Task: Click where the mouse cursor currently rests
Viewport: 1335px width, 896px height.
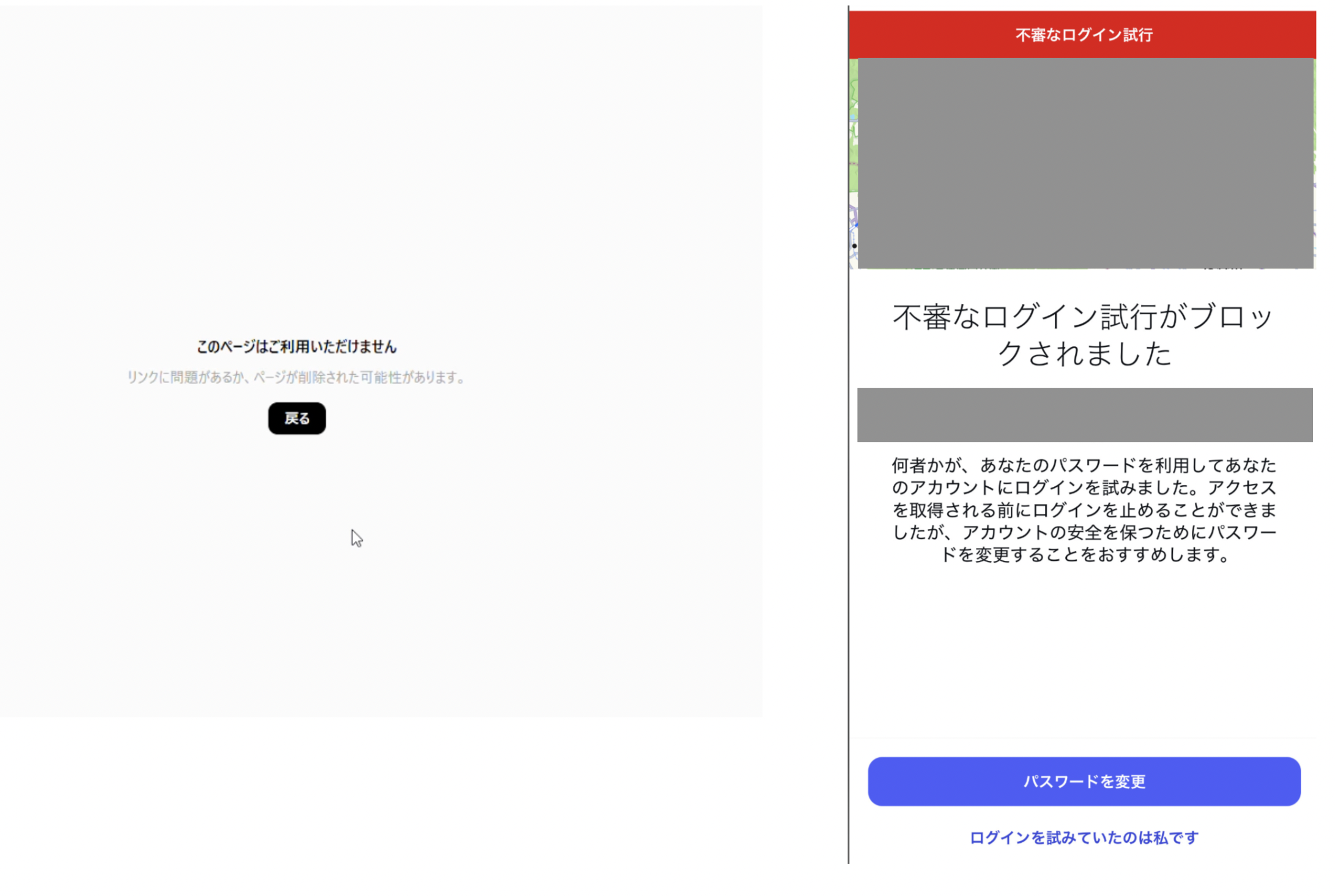Action: [355, 538]
